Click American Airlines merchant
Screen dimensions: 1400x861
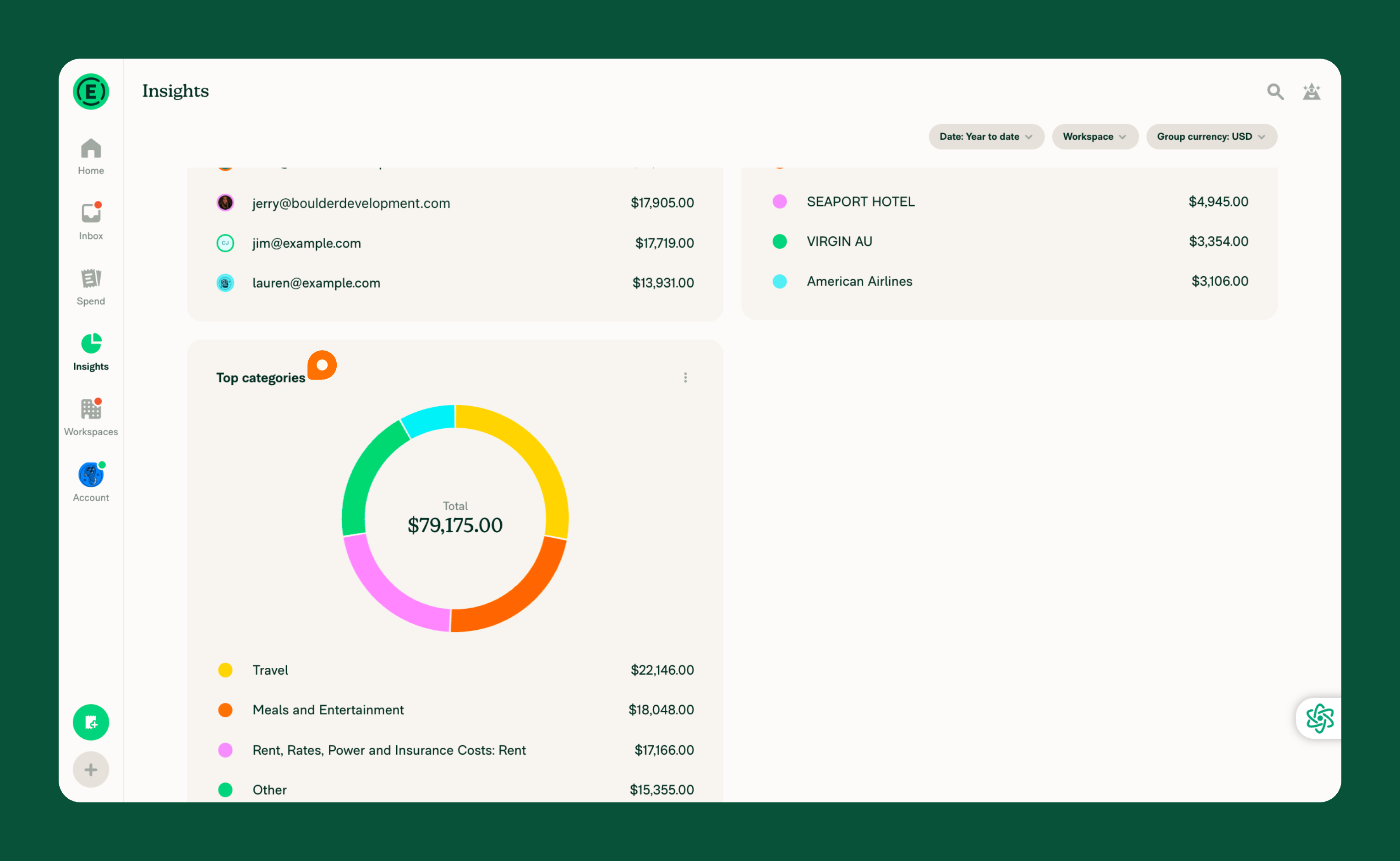tap(859, 281)
